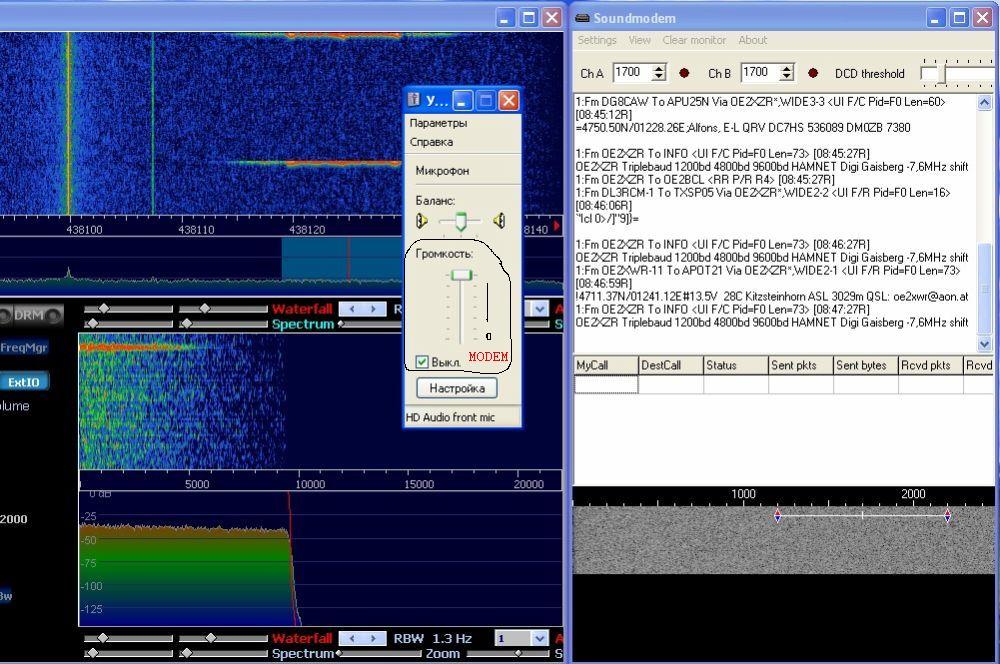Click the Sent pkts column header
Viewport: 1000px width, 664px height.
[801, 365]
